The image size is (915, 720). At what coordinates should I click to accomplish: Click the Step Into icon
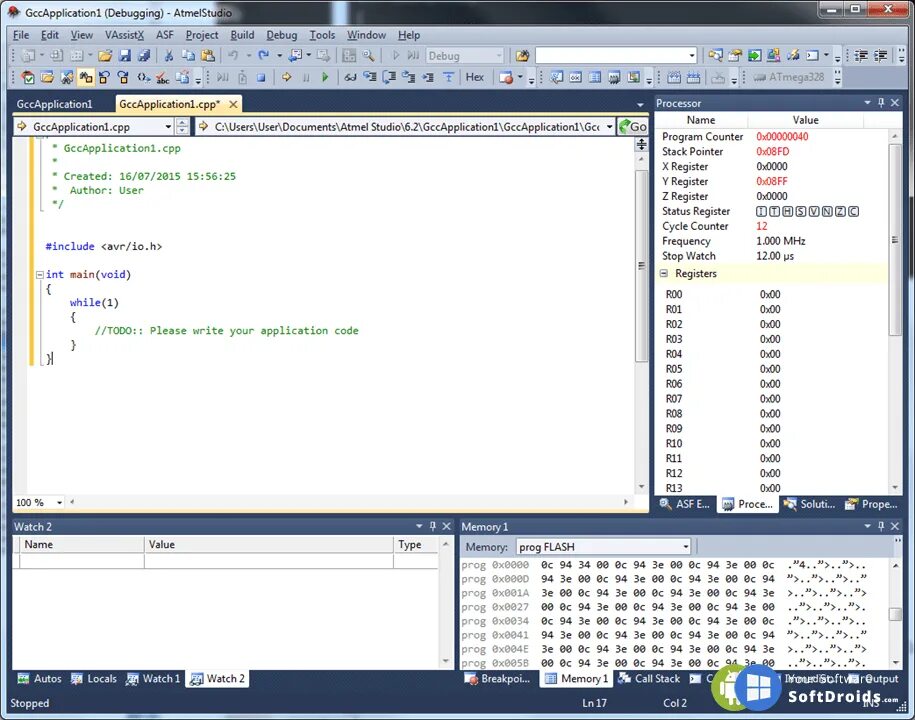click(x=370, y=77)
